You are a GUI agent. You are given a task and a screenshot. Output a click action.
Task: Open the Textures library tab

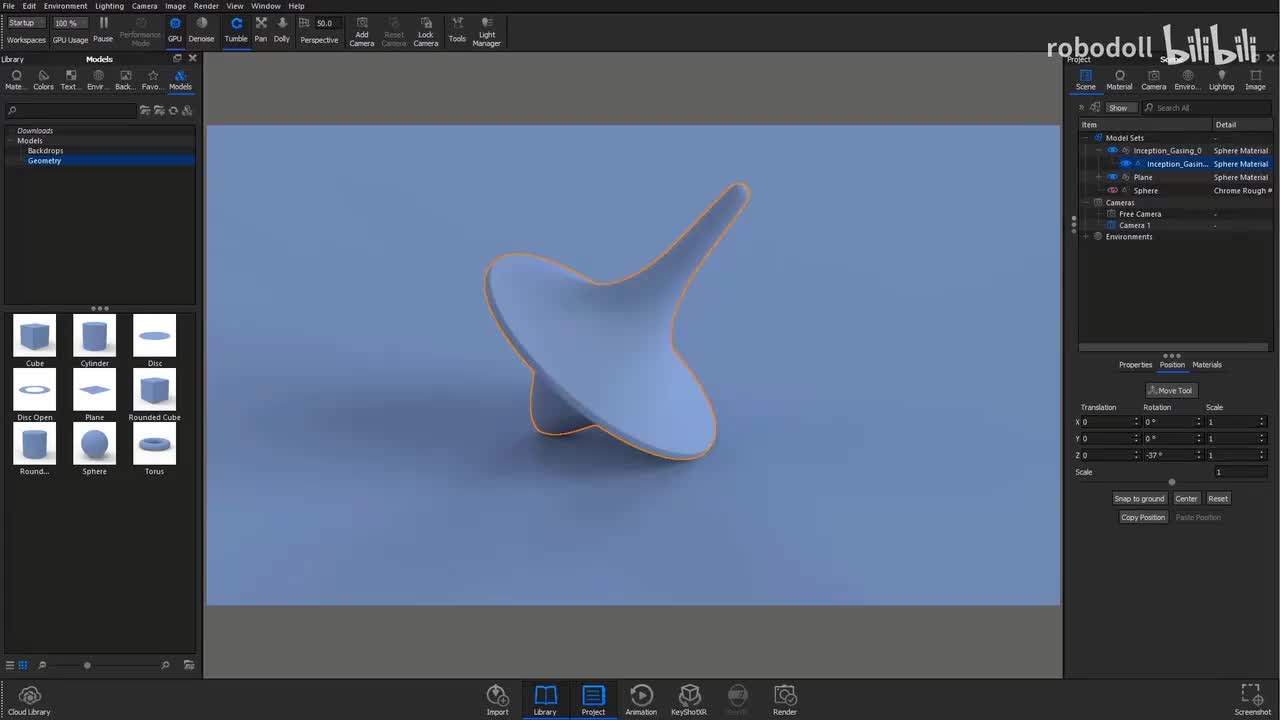point(70,80)
